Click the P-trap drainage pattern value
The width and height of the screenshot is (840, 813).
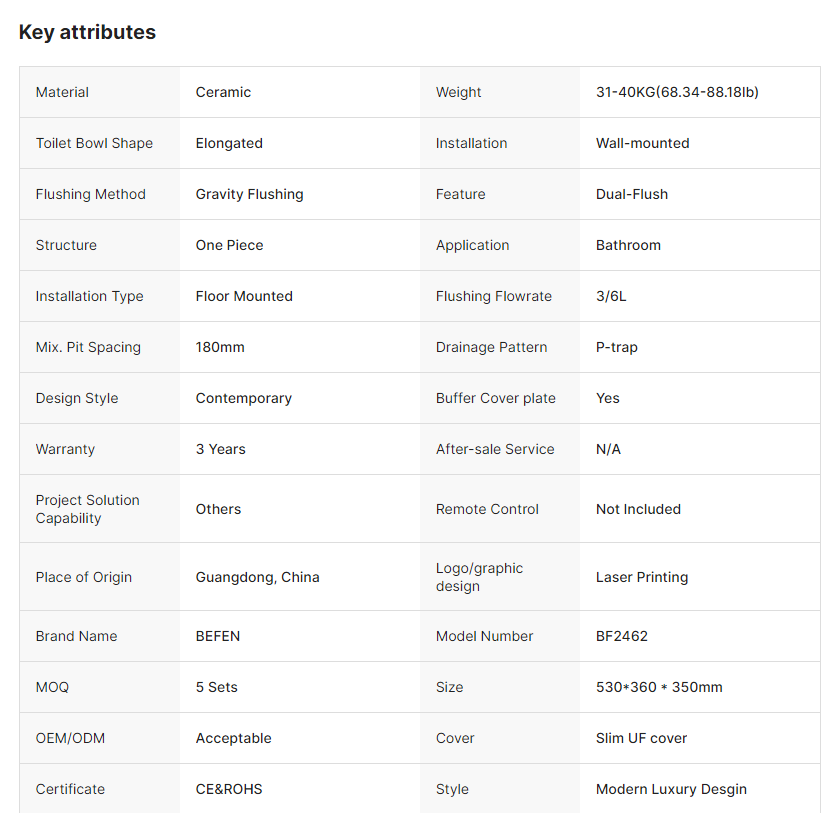[x=616, y=347]
